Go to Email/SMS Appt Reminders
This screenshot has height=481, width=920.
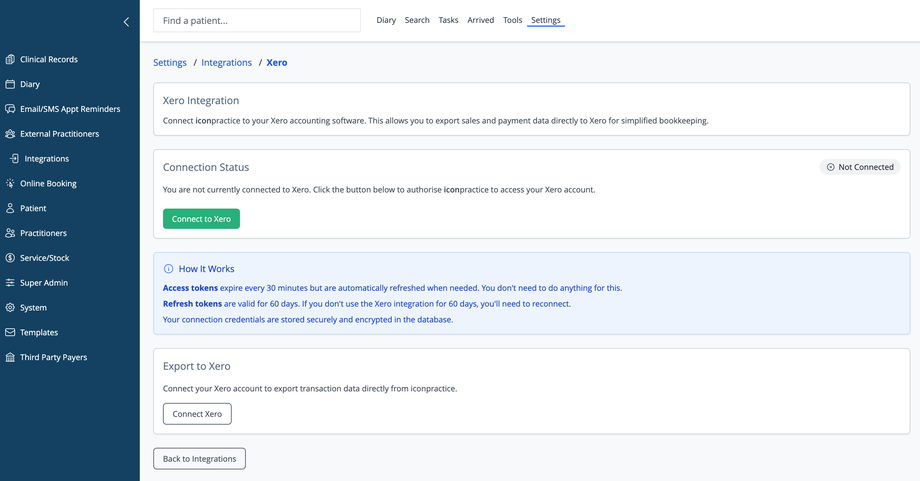click(70, 109)
